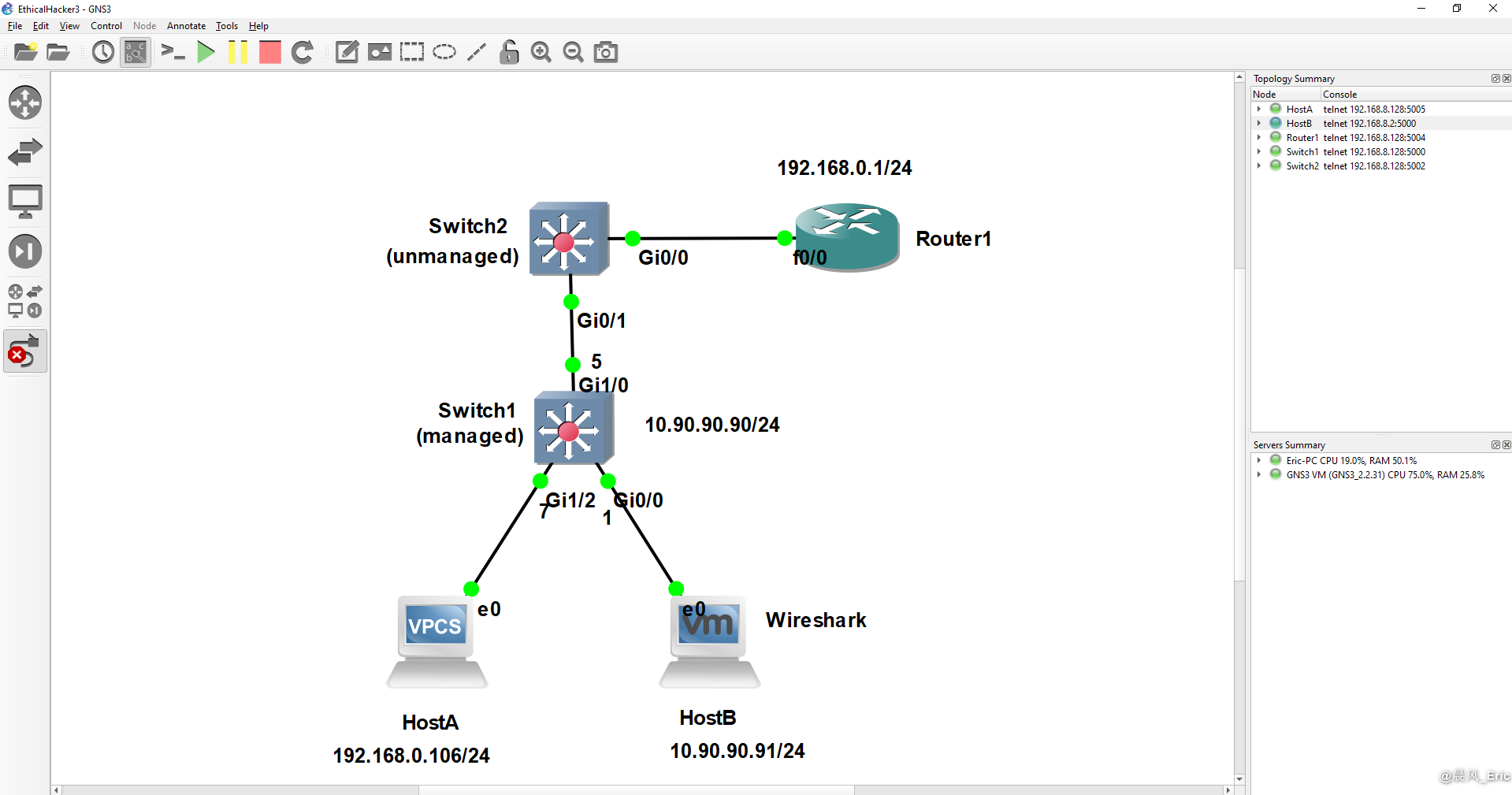Click the 10.90.90.90/24 note label
The width and height of the screenshot is (1512, 795).
click(x=712, y=425)
